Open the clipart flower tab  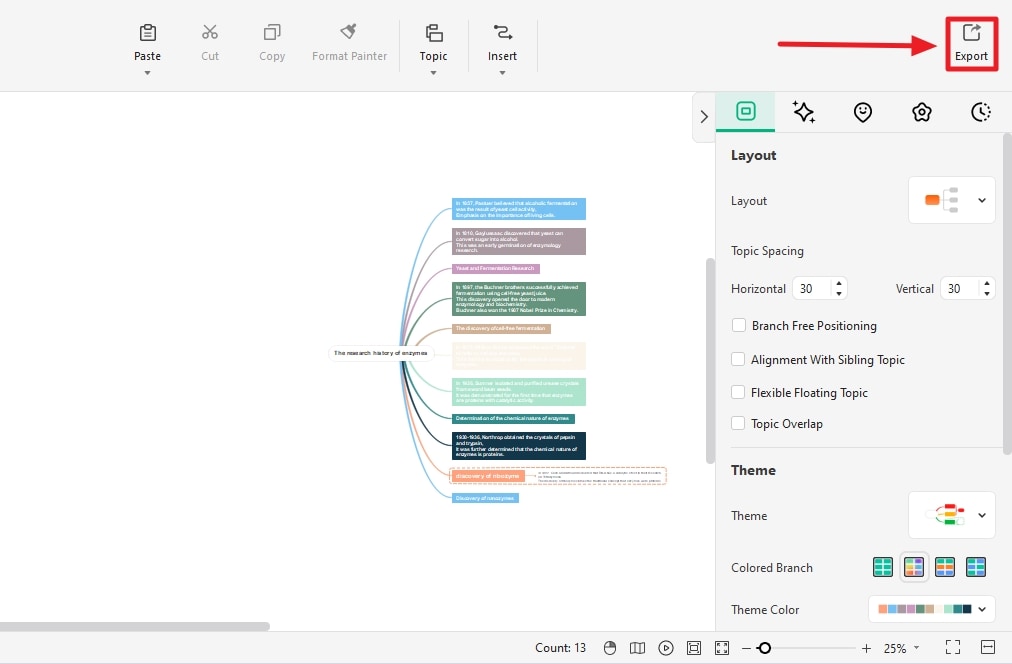click(922, 112)
